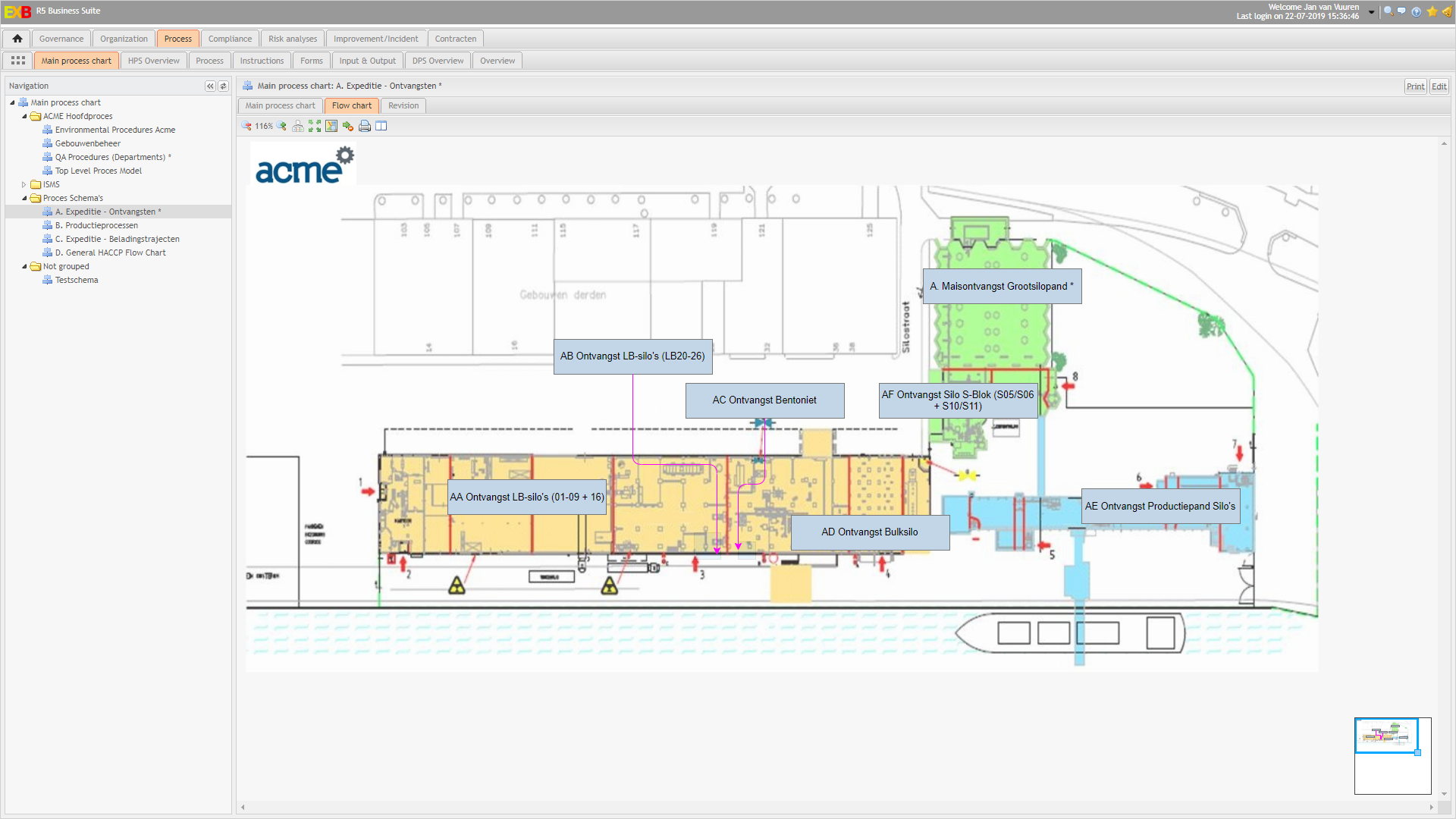Select the zoom in magnifier tool
Screen dimensions: 1456x819
coord(281,126)
